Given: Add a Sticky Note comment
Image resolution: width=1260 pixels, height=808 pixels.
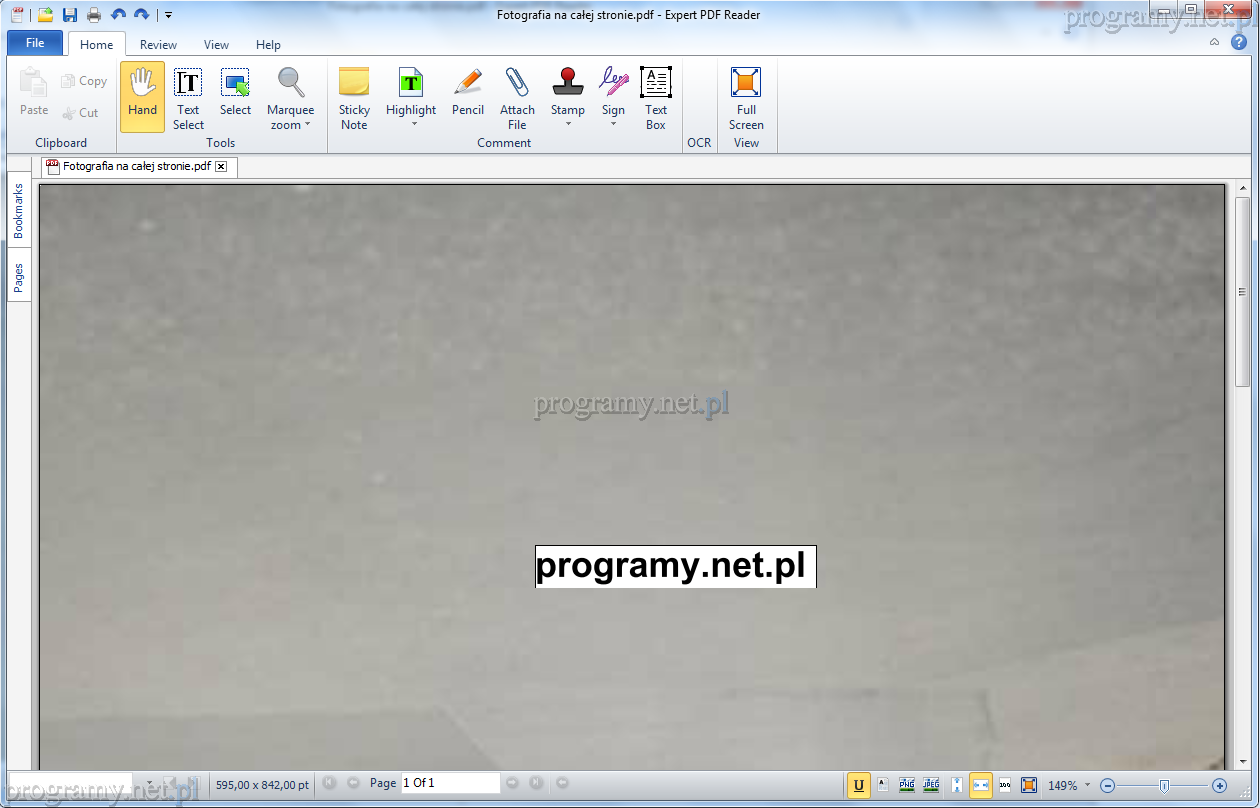Looking at the screenshot, I should point(354,96).
